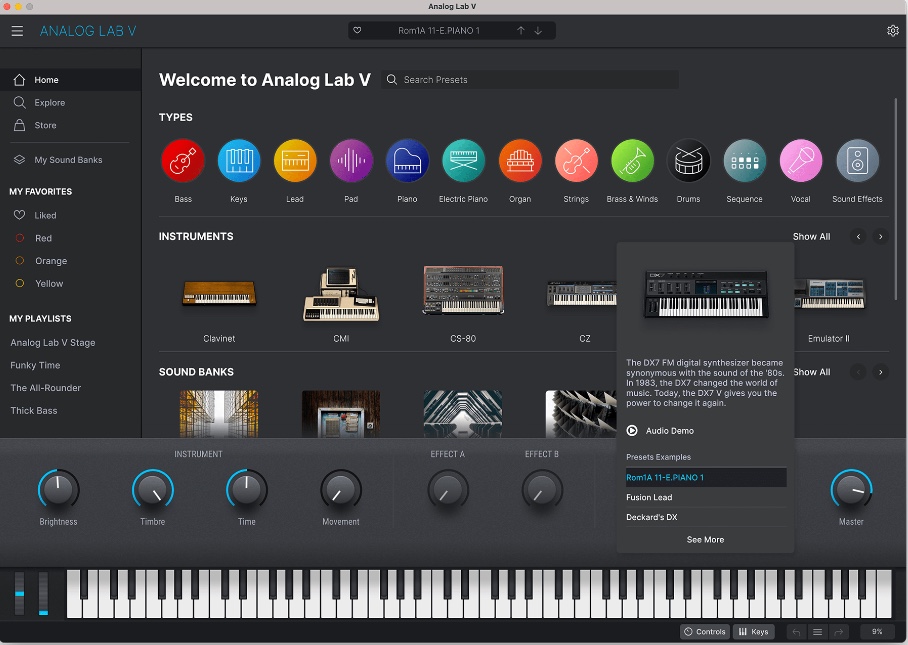Toggle the Keys keyboard button

pyautogui.click(x=753, y=632)
